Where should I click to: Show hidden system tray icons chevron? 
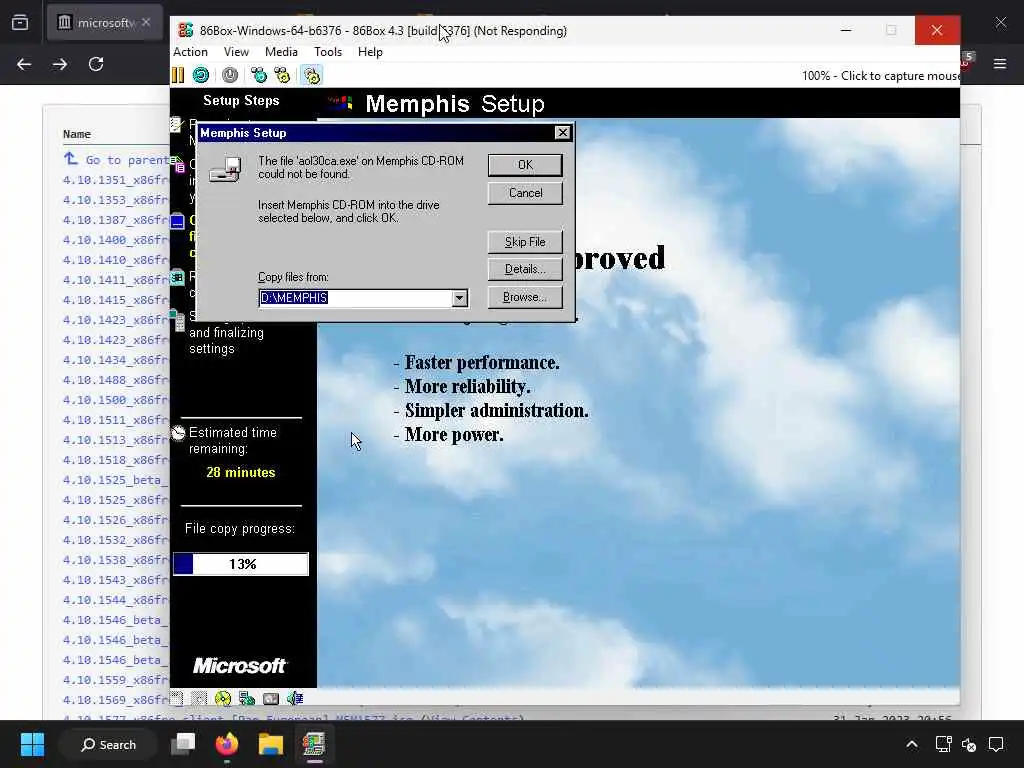(x=912, y=744)
